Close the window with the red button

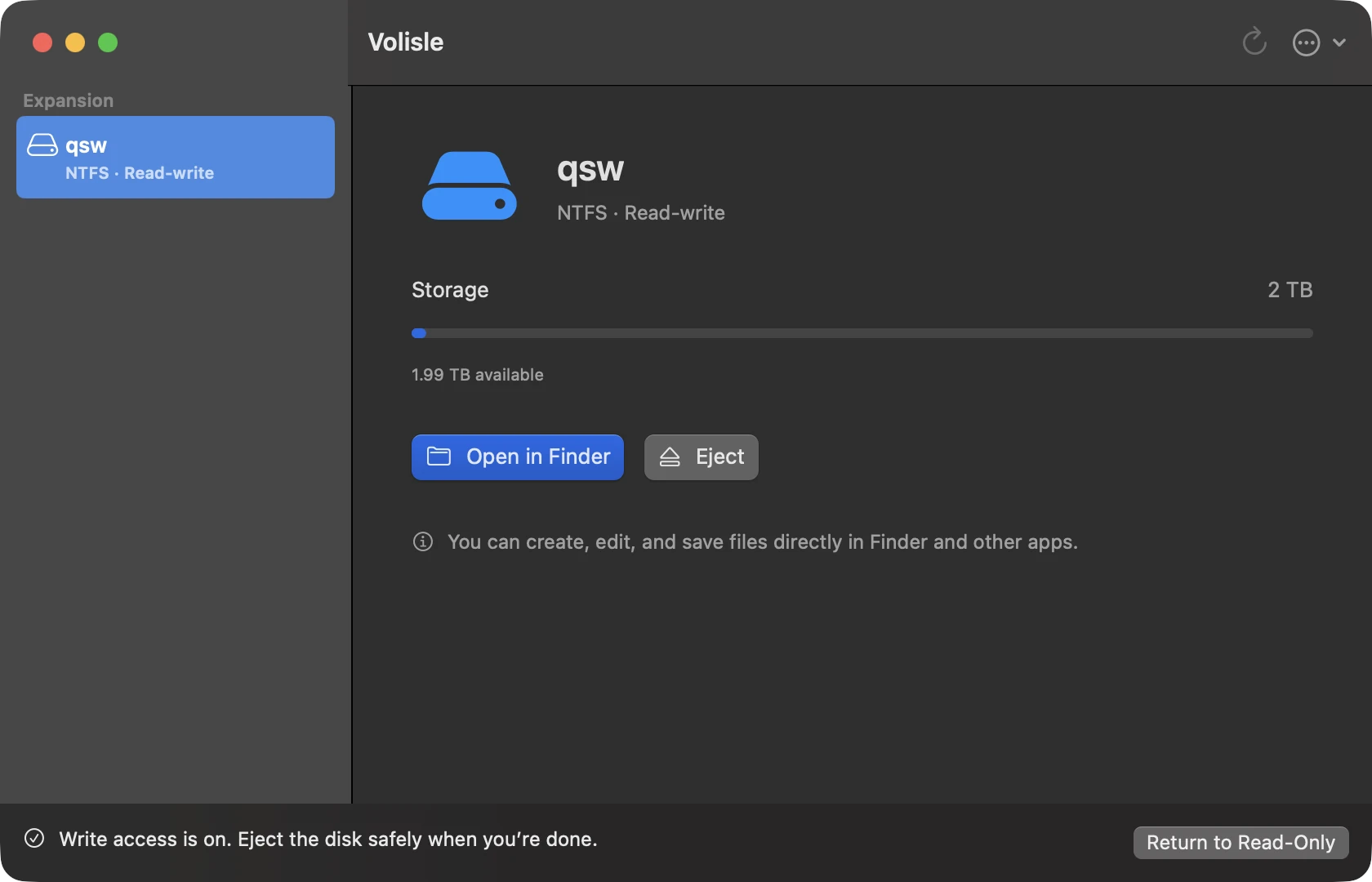pos(42,42)
